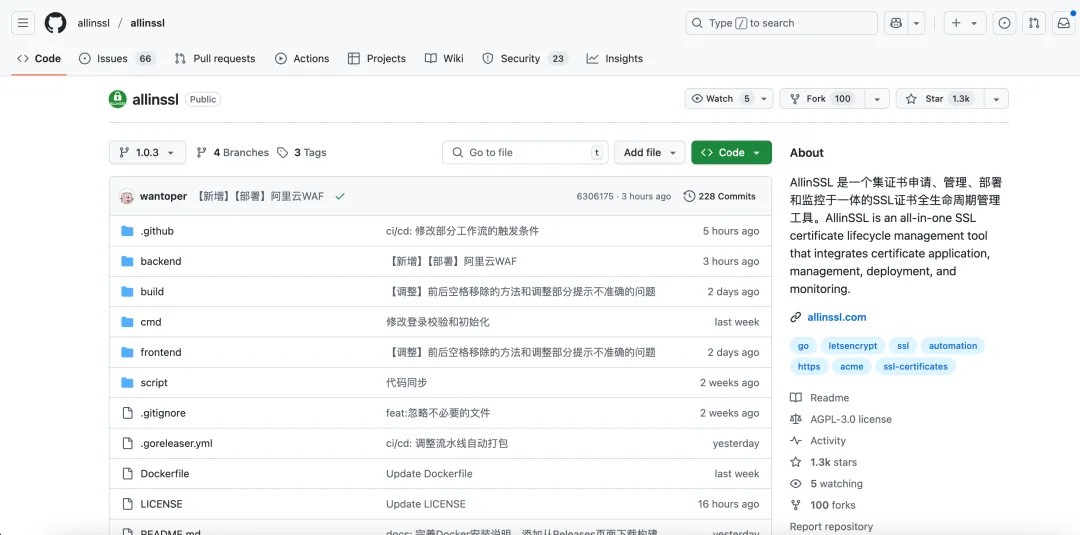Click the issues icon in top header
The image size is (1080, 535).
coord(1004,23)
